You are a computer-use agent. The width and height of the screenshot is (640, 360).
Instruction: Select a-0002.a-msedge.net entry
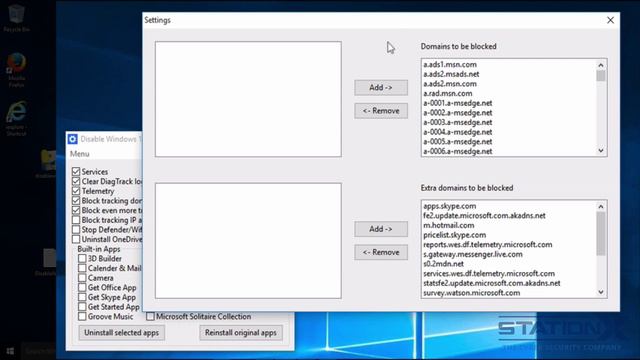(458, 113)
